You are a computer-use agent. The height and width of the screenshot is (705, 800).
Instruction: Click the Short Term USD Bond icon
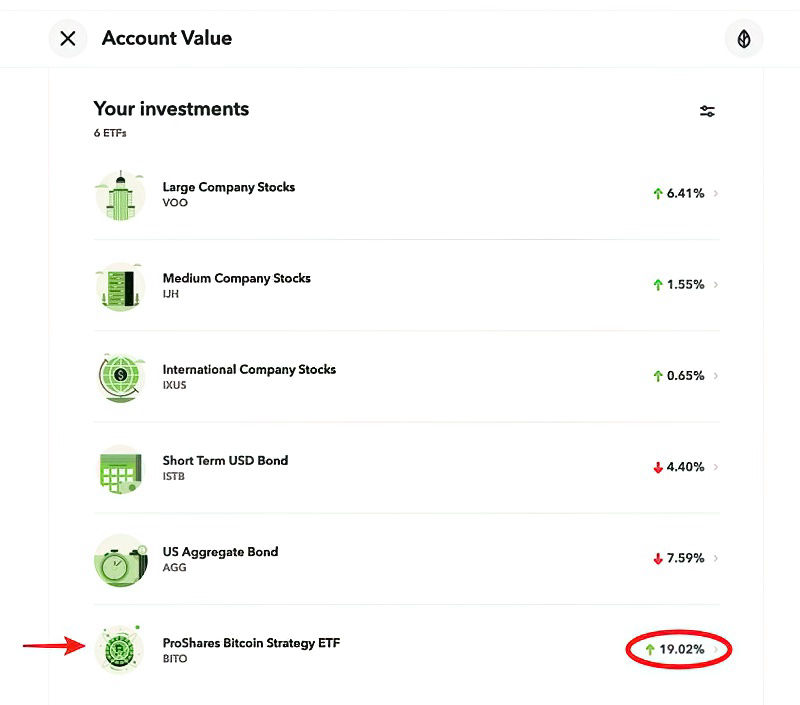click(x=120, y=468)
